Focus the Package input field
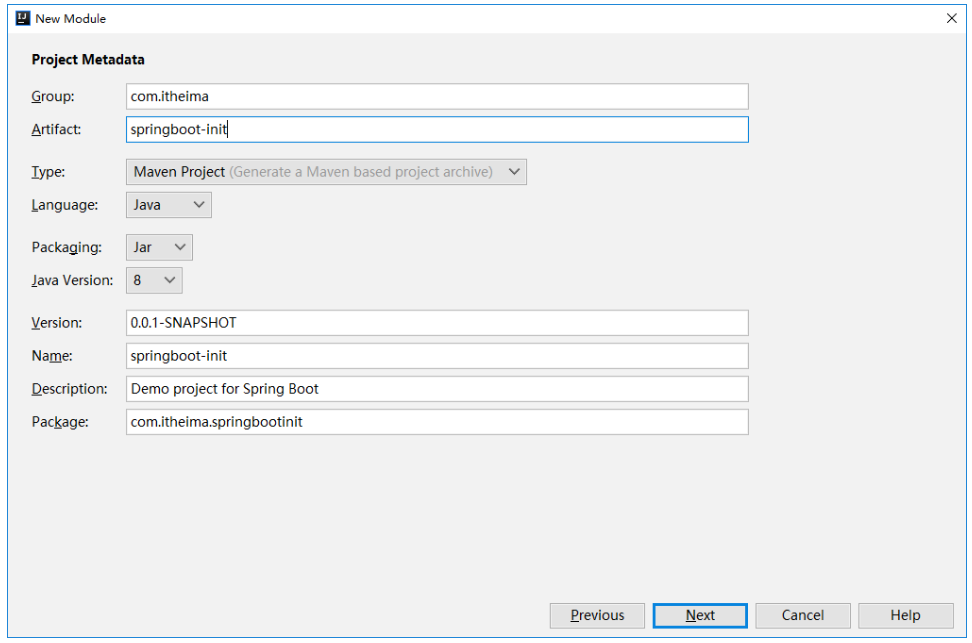This screenshot has width=972, height=643. coord(437,422)
